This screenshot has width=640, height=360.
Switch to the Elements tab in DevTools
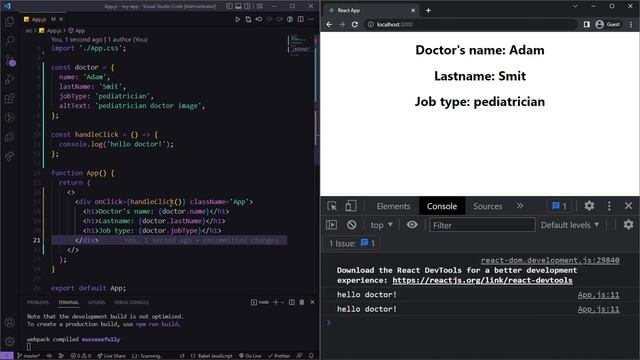pos(393,206)
